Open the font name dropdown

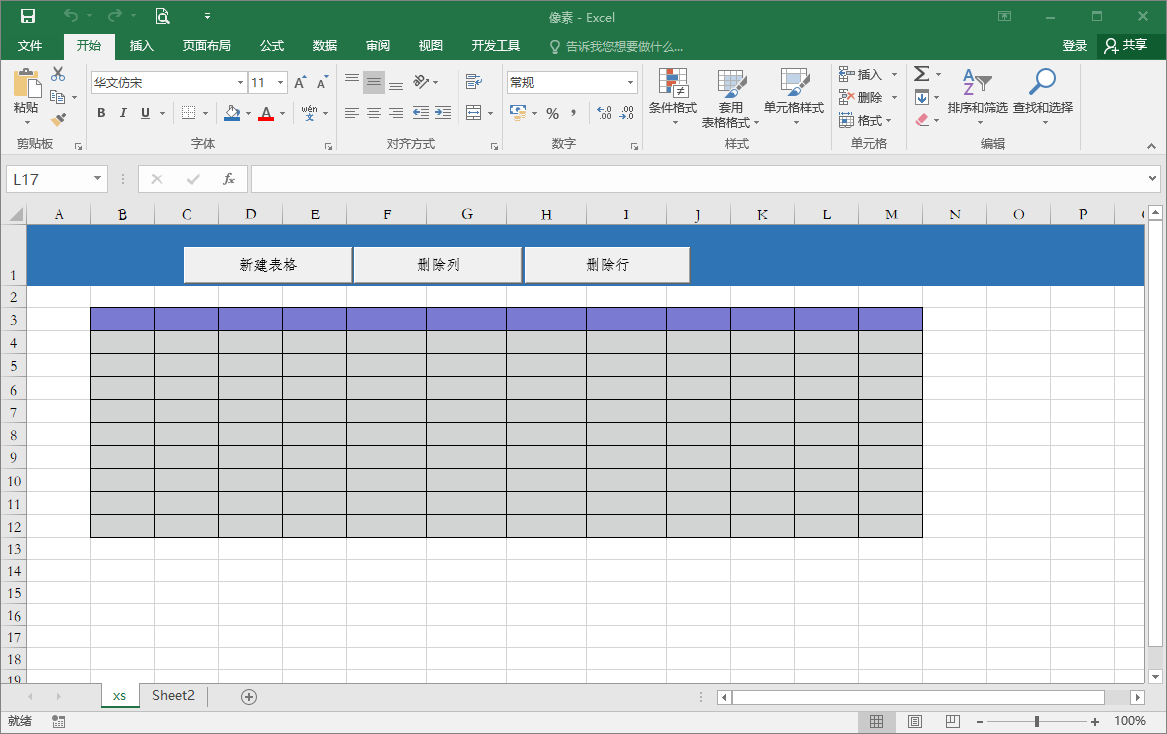240,82
